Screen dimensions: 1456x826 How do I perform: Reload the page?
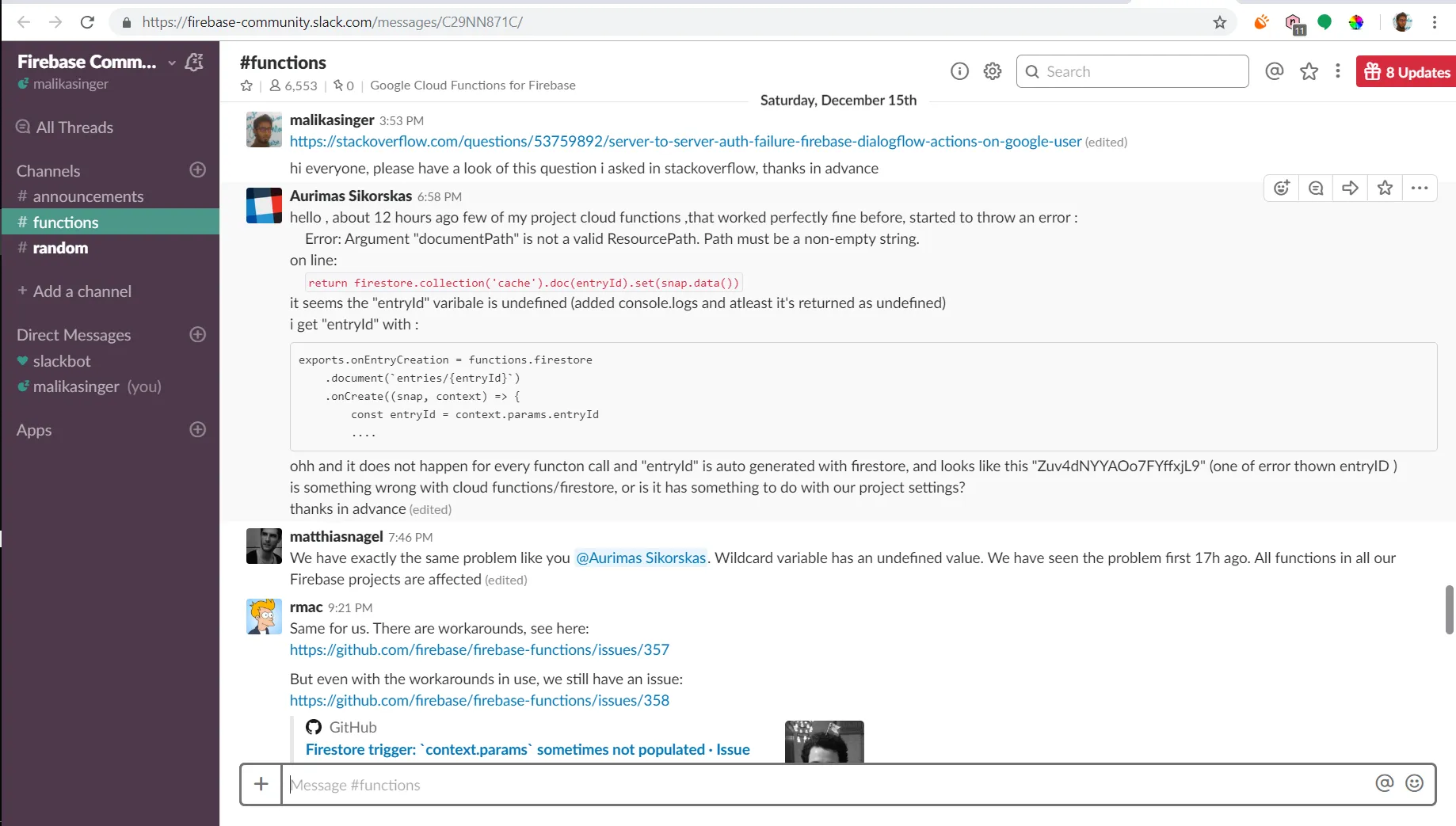coord(87,22)
